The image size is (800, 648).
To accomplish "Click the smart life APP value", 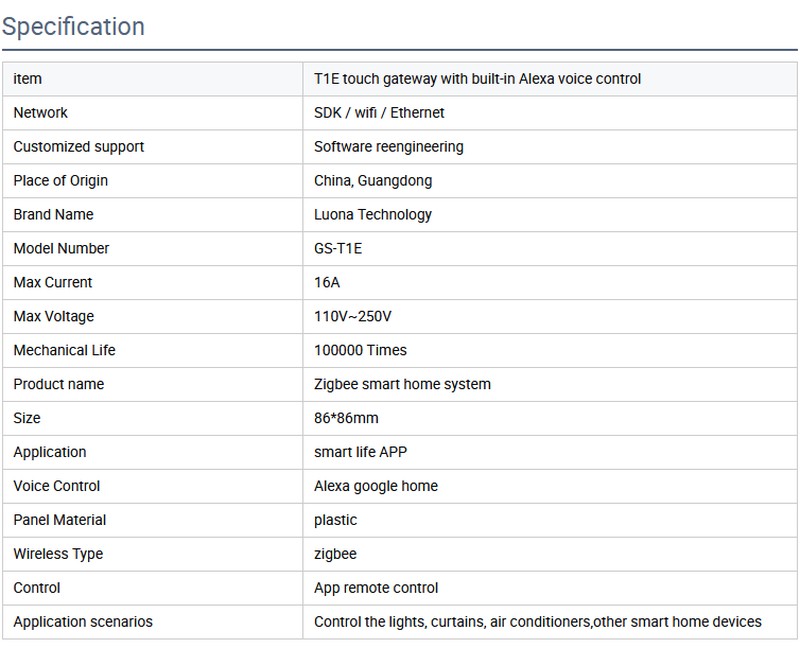I will coord(360,453).
